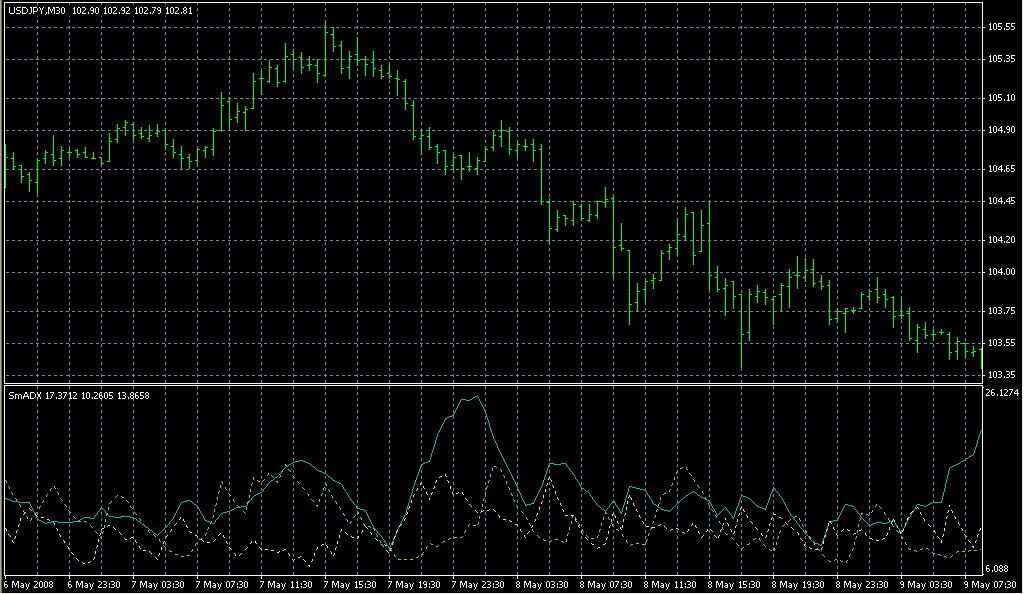Click the 103.35 price axis label
1024x594 pixels.
1001,375
